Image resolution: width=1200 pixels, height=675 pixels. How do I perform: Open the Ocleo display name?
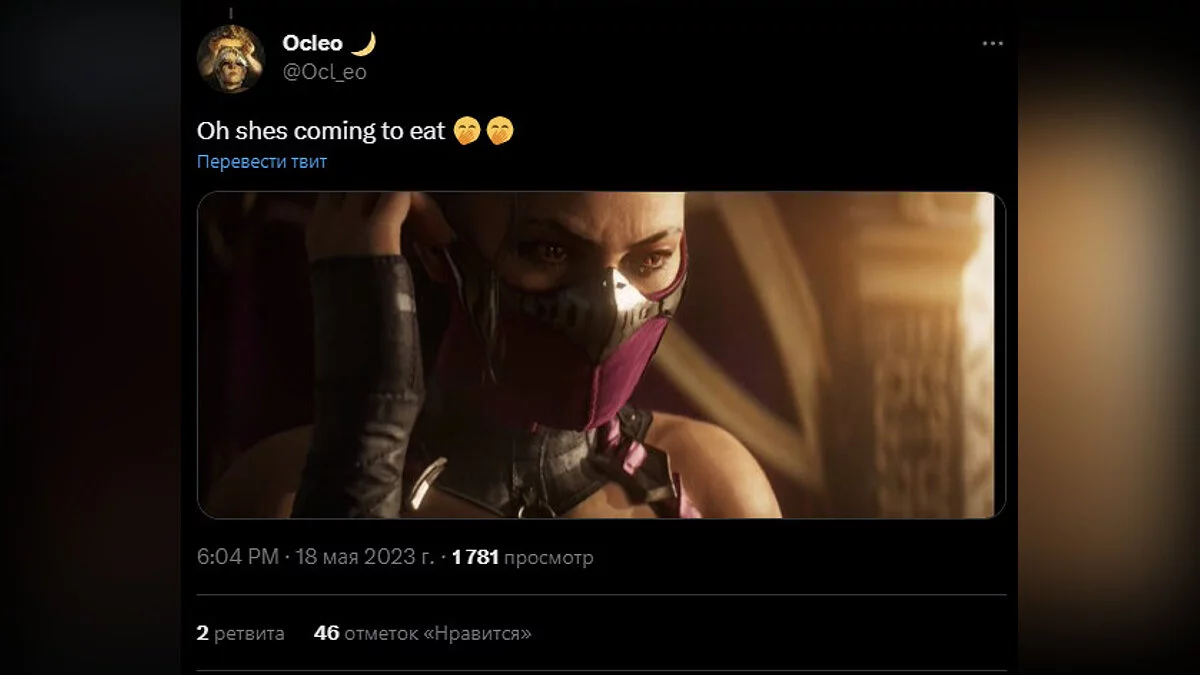pos(312,43)
